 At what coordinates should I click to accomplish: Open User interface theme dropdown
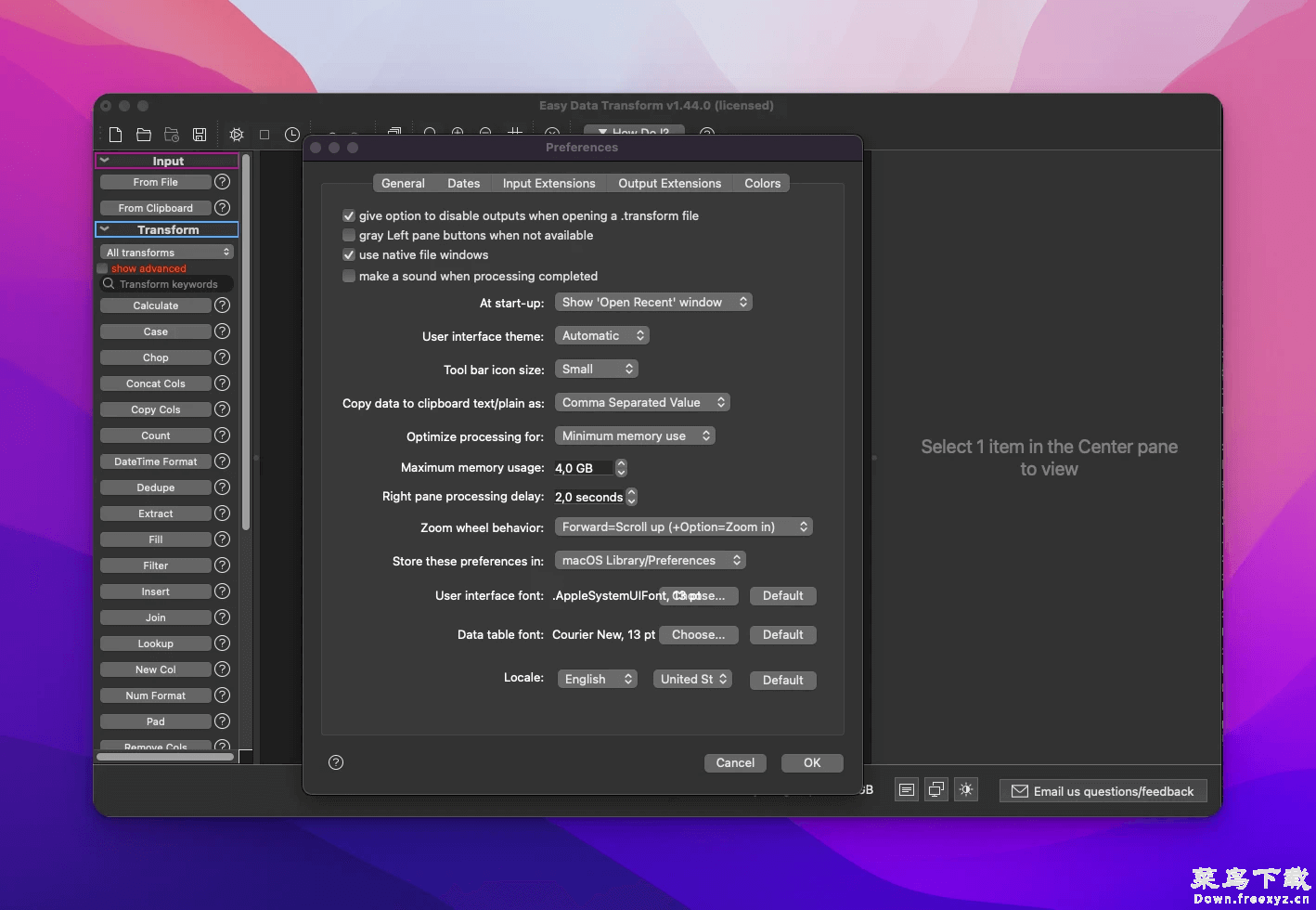tap(601, 335)
